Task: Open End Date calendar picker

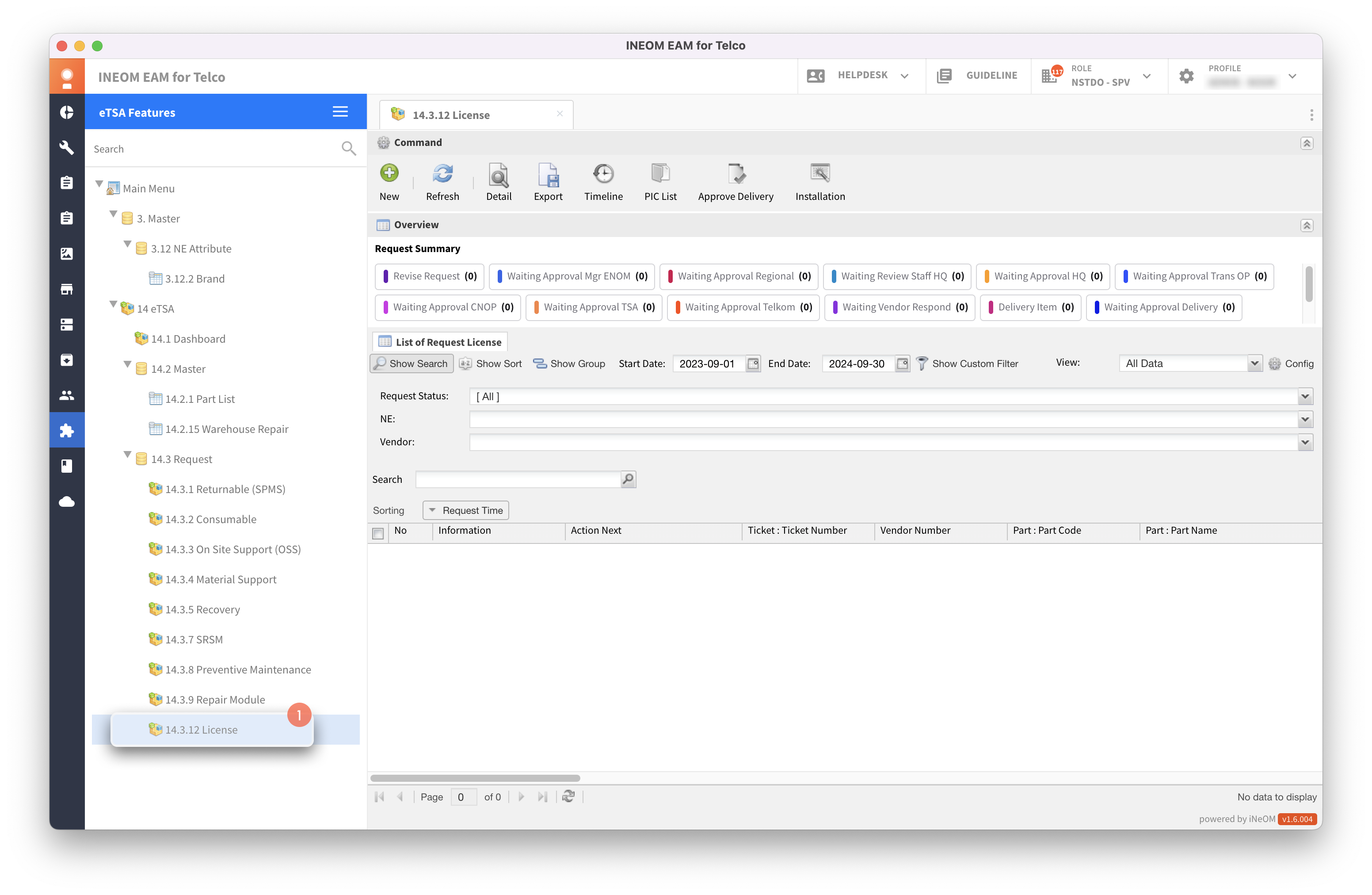Action: point(902,364)
